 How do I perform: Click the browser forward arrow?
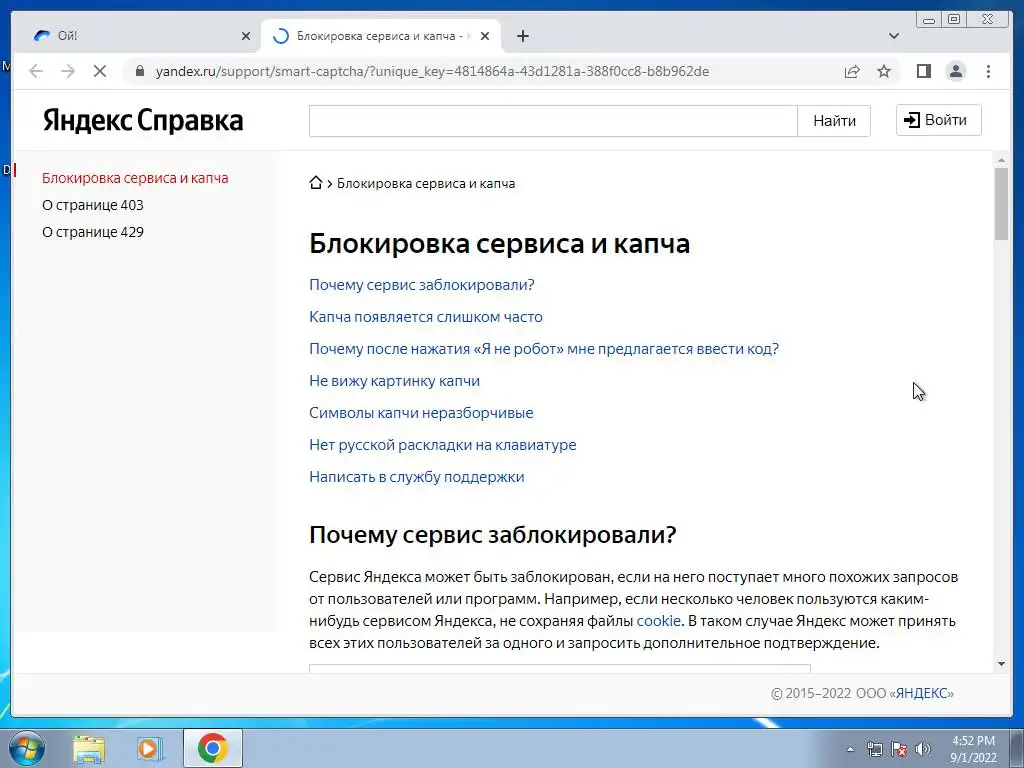click(68, 71)
